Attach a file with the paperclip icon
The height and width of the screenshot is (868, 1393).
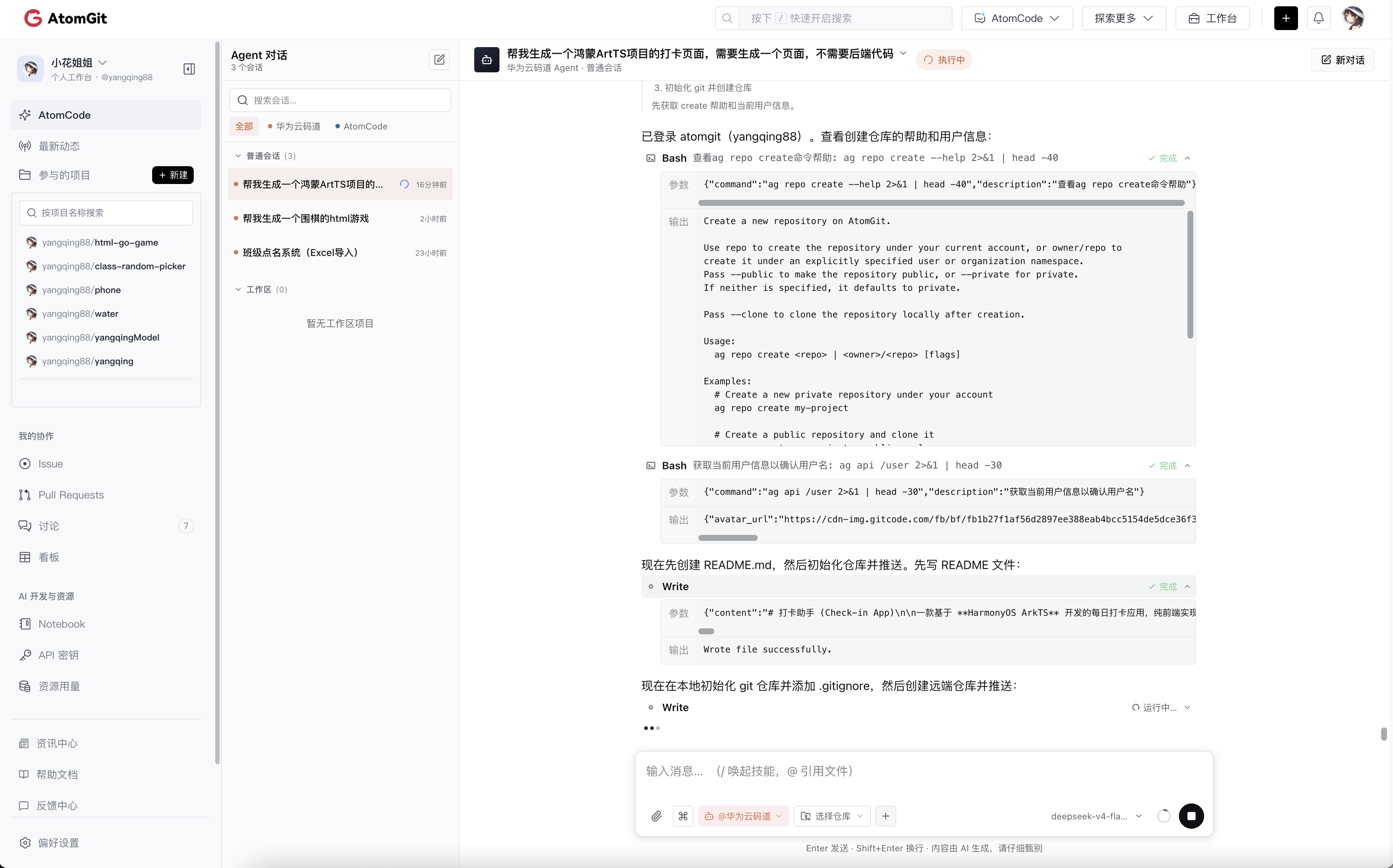click(x=656, y=816)
